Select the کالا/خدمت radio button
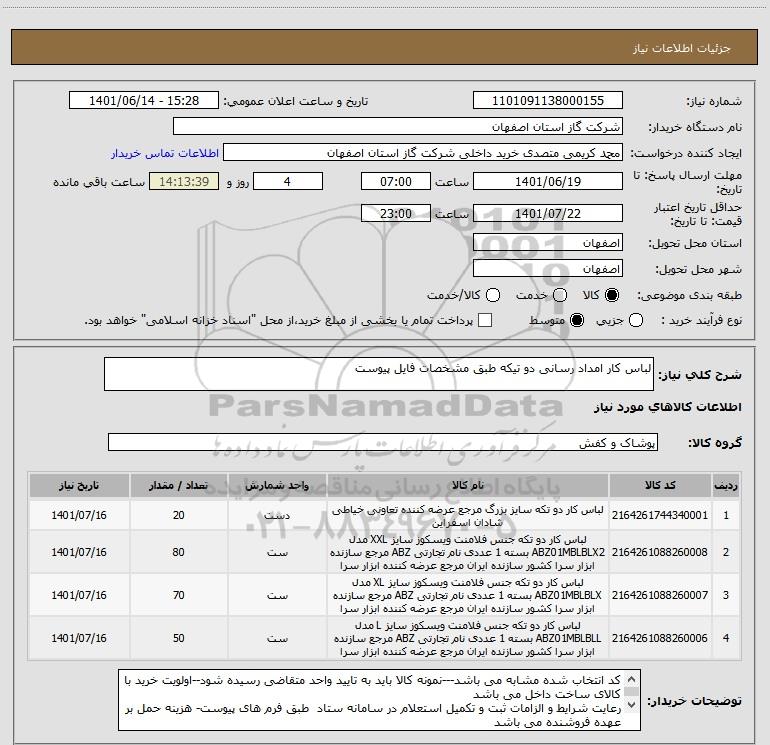The image size is (770, 745). click(x=493, y=295)
